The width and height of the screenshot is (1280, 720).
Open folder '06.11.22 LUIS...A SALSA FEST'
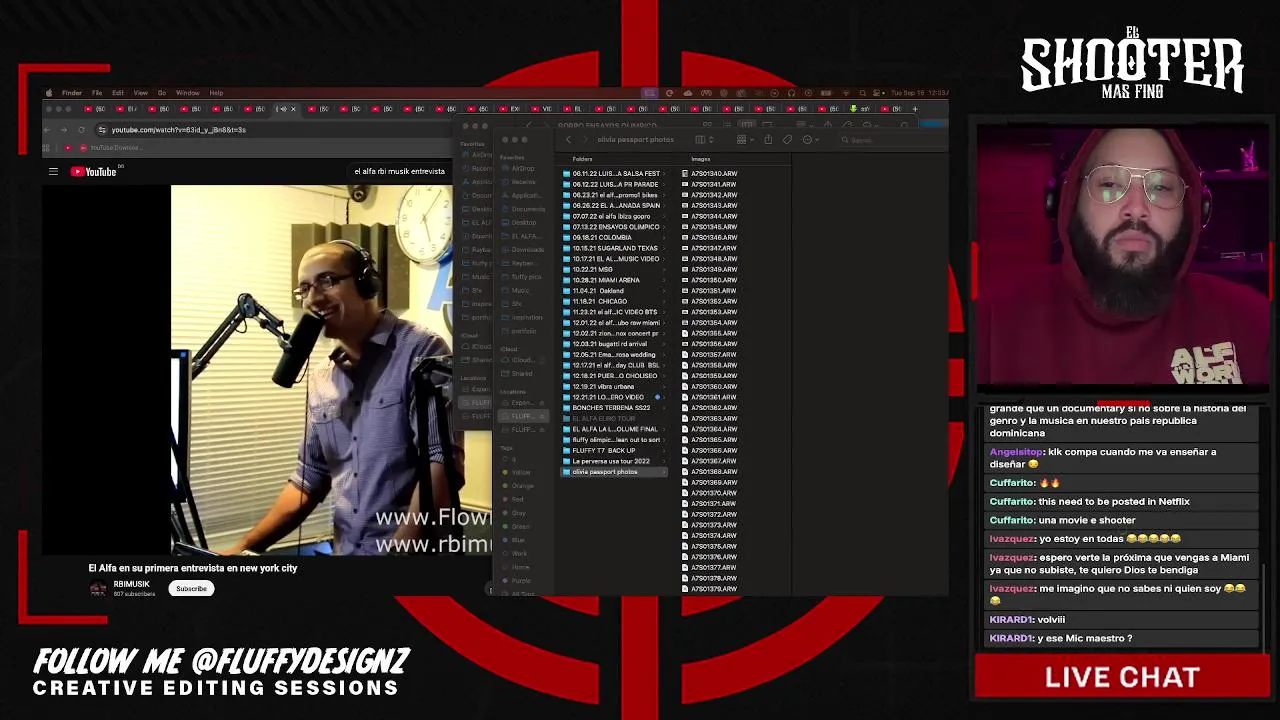click(x=615, y=173)
